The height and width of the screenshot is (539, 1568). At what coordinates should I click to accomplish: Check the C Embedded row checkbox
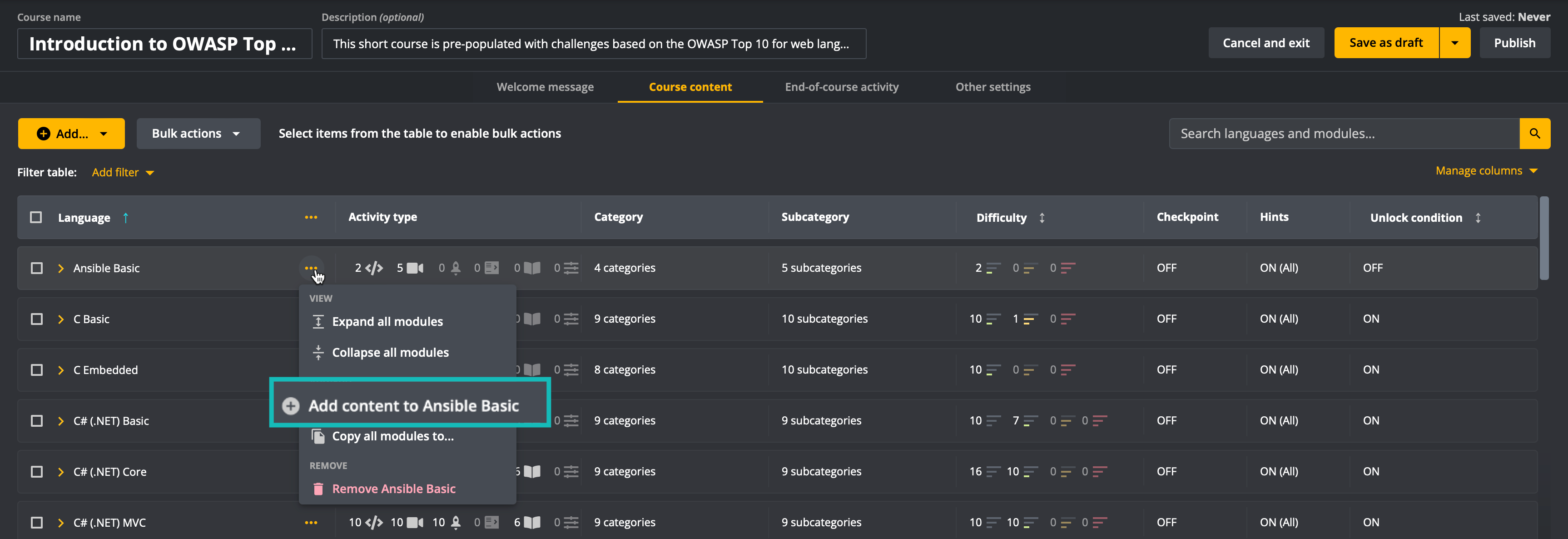pos(36,369)
